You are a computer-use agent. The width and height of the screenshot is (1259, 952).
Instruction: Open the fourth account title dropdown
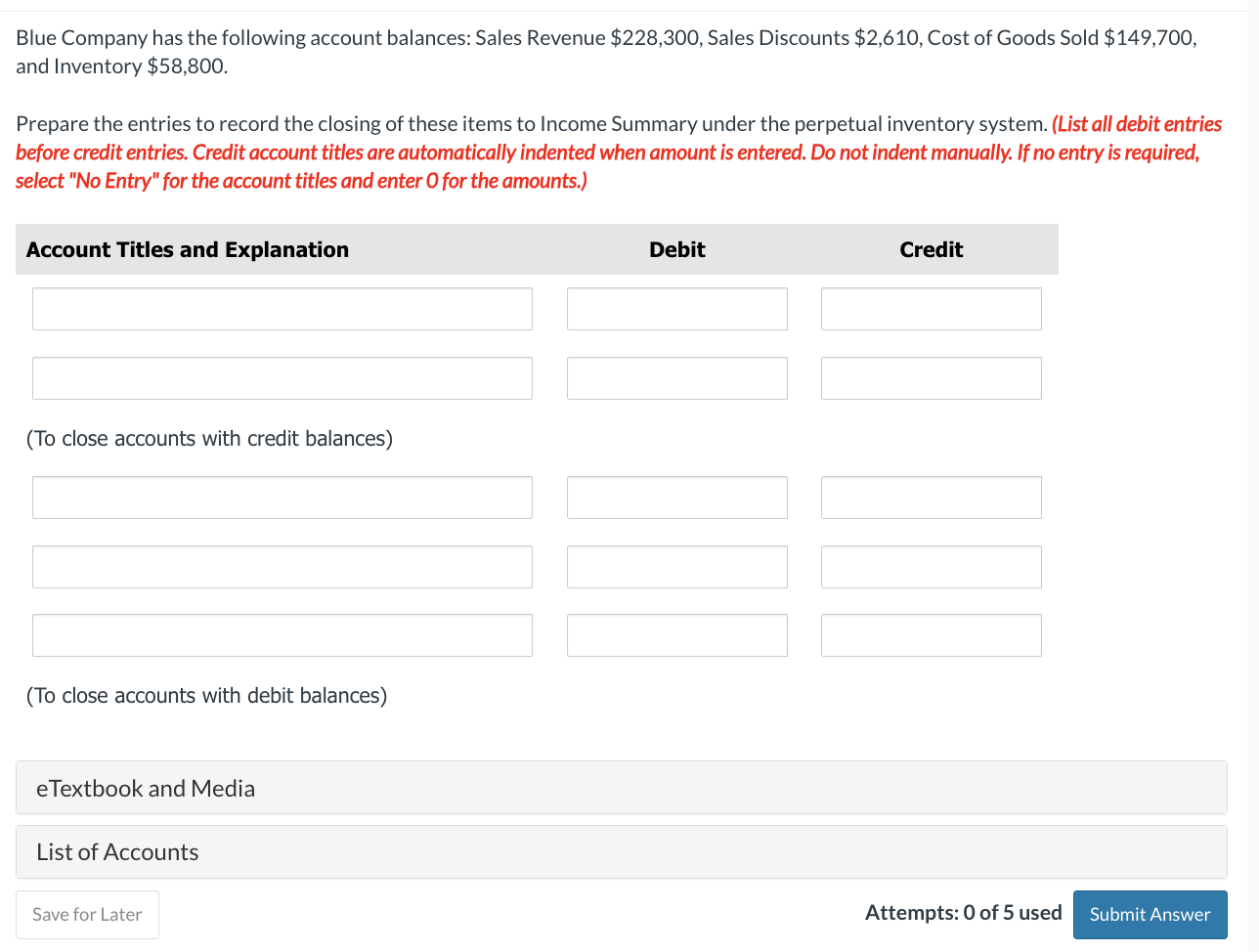[282, 566]
